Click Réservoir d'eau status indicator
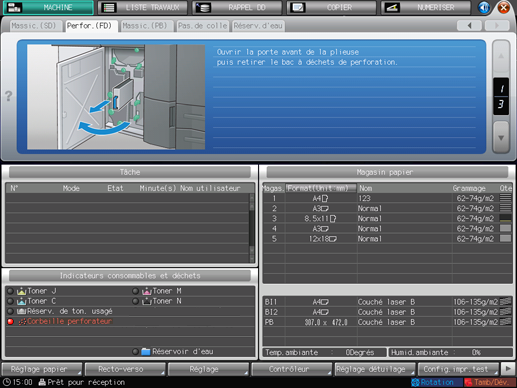 point(135,352)
